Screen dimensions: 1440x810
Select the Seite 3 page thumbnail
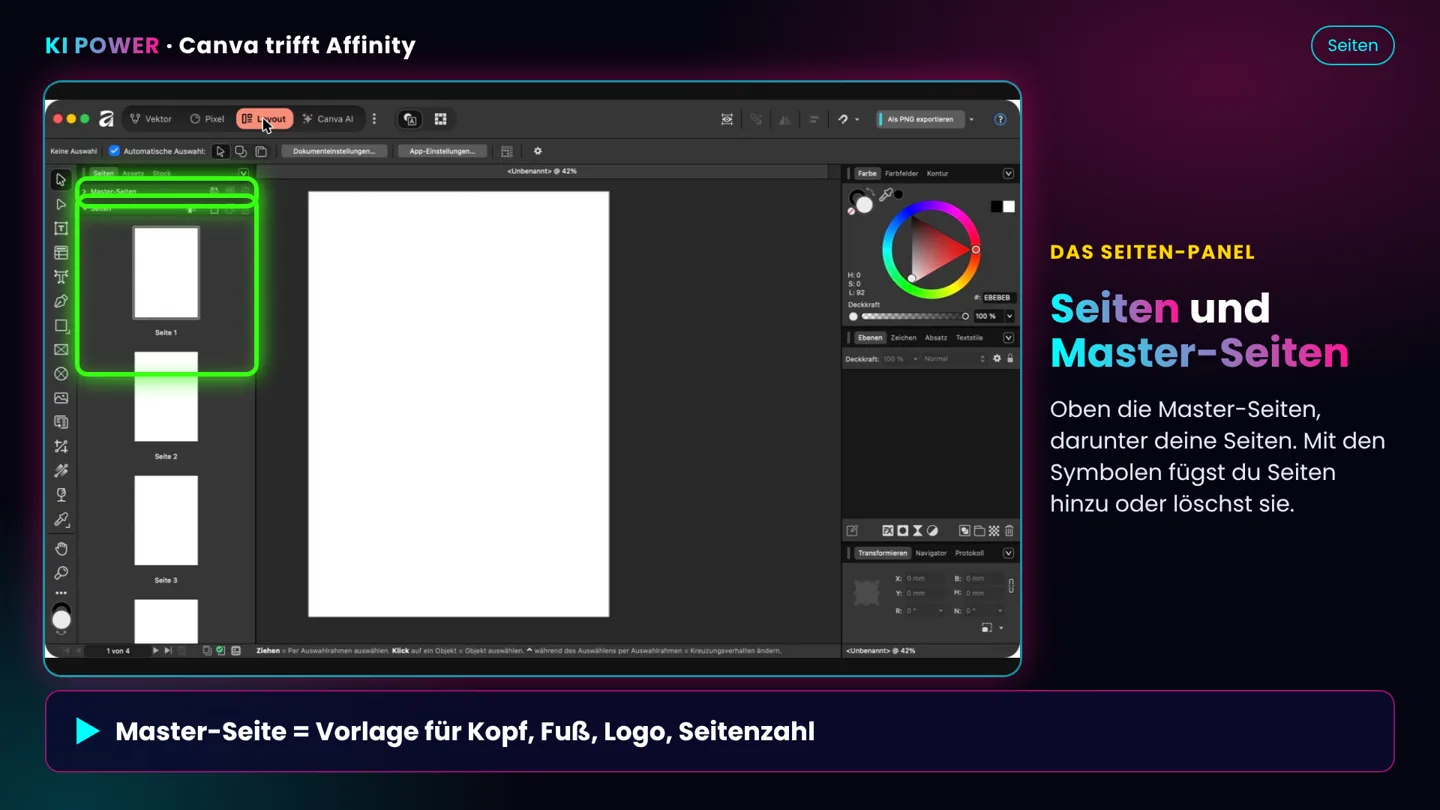click(166, 521)
